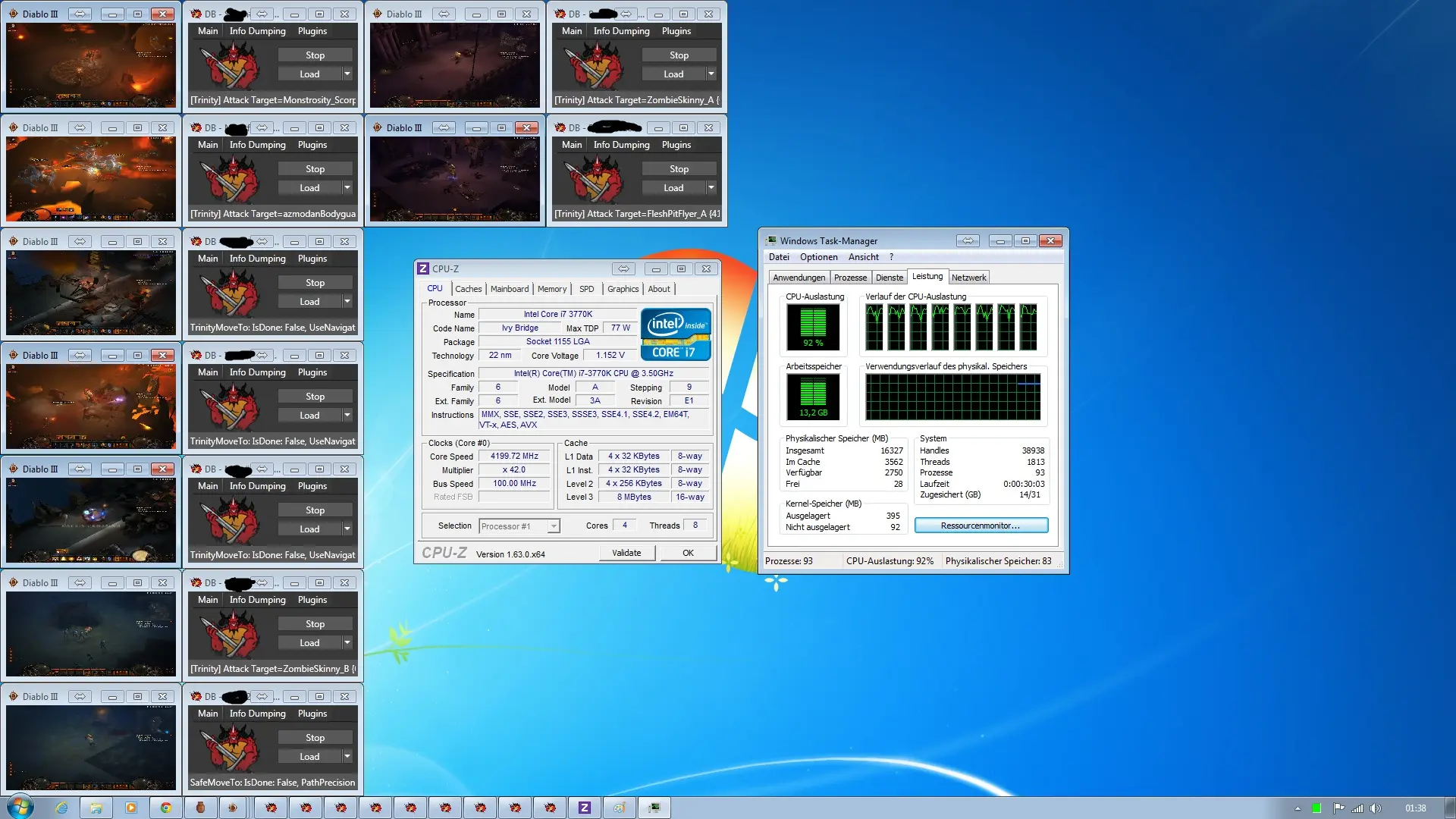This screenshot has width=1456, height=819.
Task: Click the 92 % CPU-Auslastung meter
Action: [813, 327]
